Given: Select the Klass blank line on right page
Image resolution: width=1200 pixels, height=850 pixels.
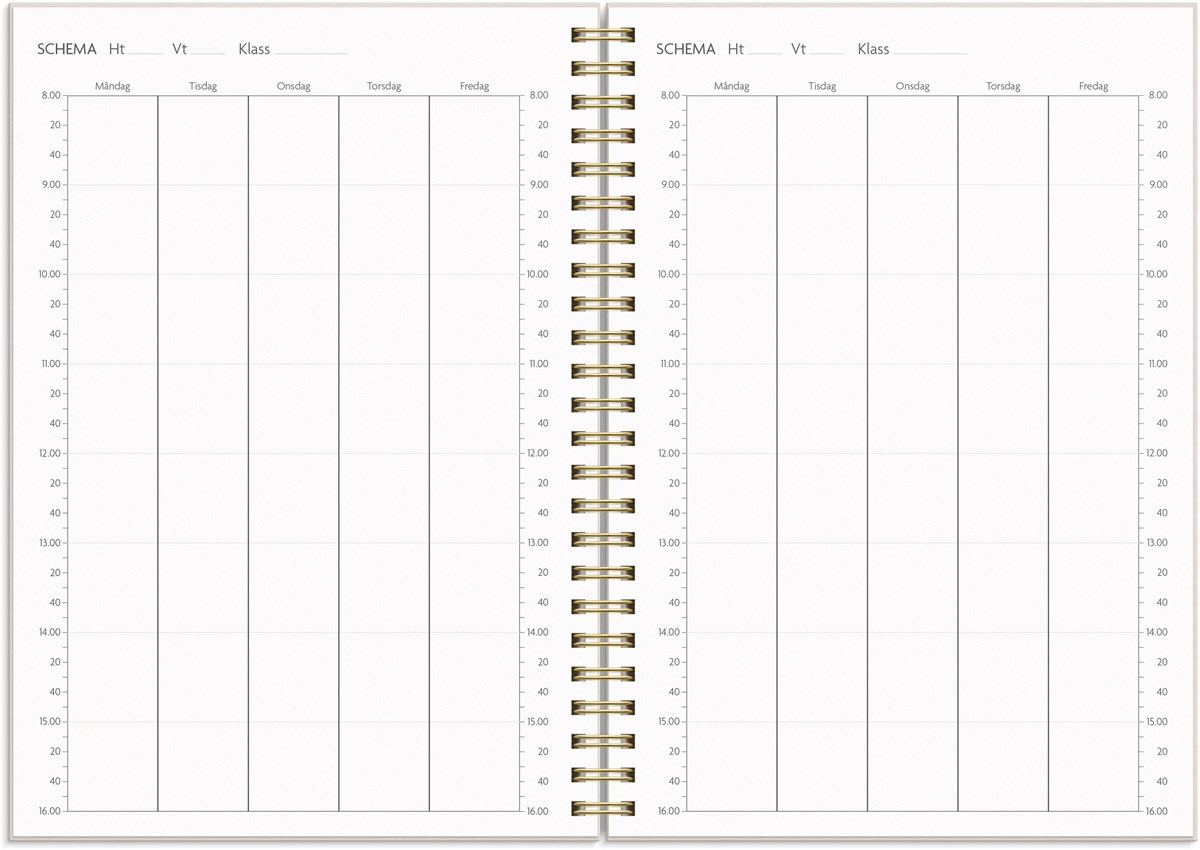Looking at the screenshot, I should pos(930,51).
